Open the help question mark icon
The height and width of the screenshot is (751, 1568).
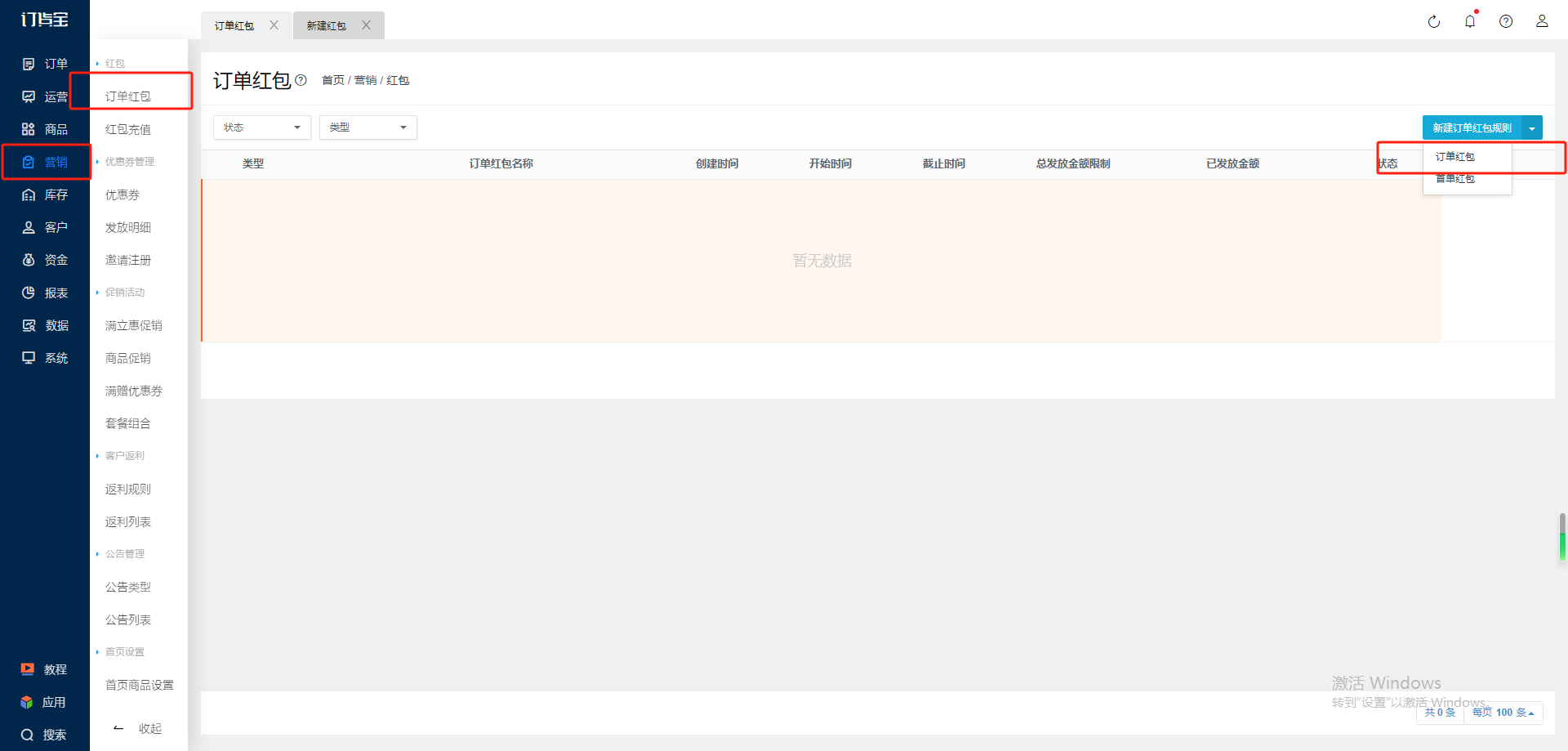(x=1506, y=22)
